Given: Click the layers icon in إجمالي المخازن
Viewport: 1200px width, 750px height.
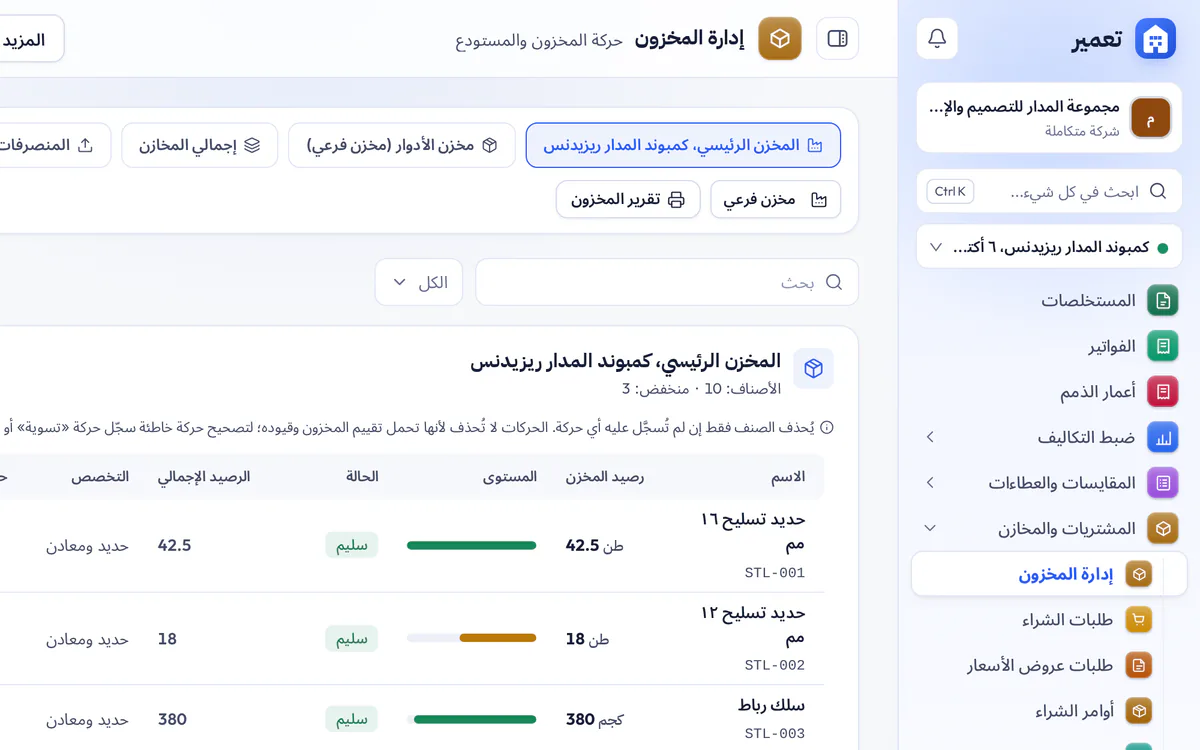Looking at the screenshot, I should click(252, 145).
